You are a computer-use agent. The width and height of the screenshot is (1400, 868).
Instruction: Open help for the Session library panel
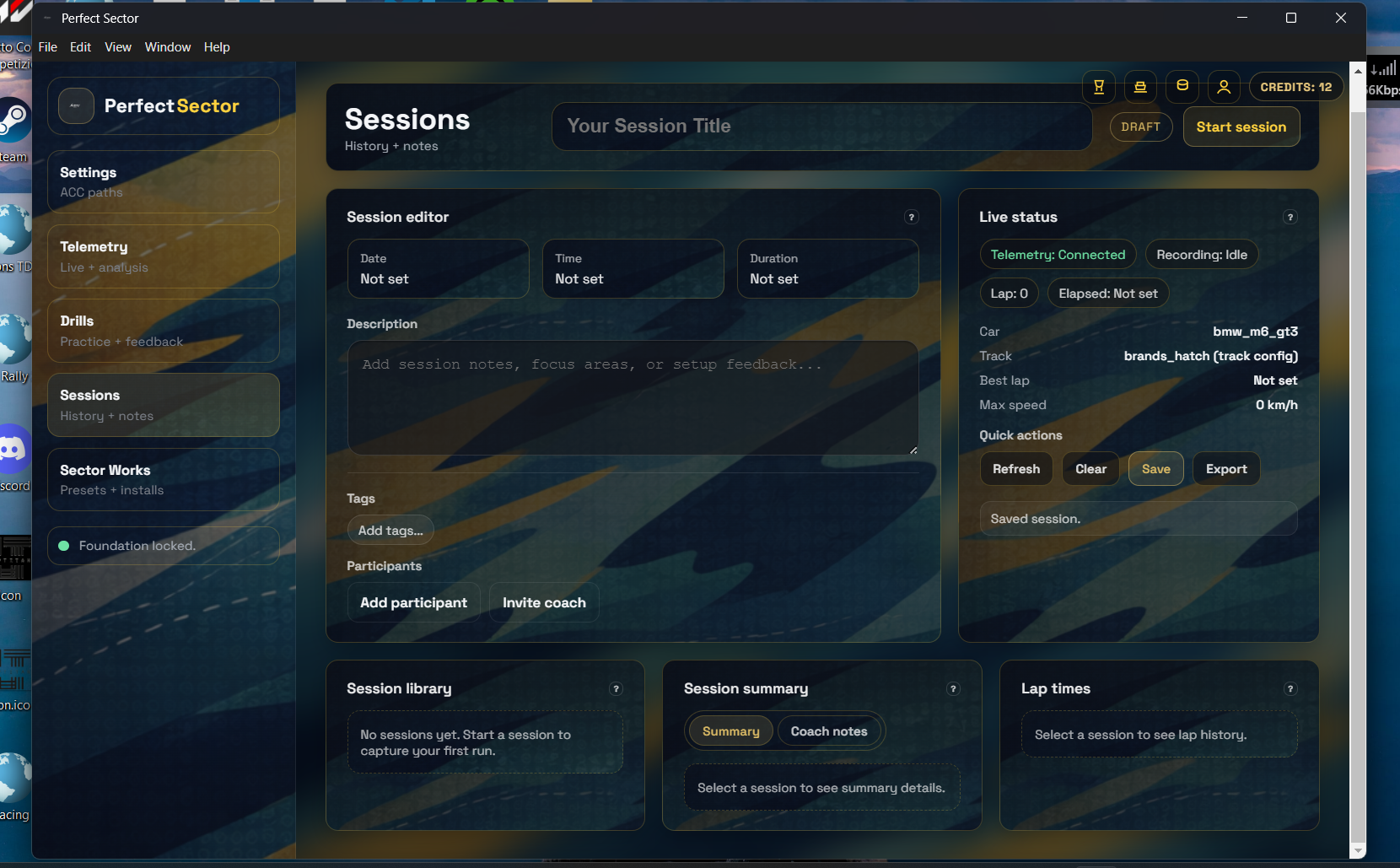pyautogui.click(x=617, y=688)
